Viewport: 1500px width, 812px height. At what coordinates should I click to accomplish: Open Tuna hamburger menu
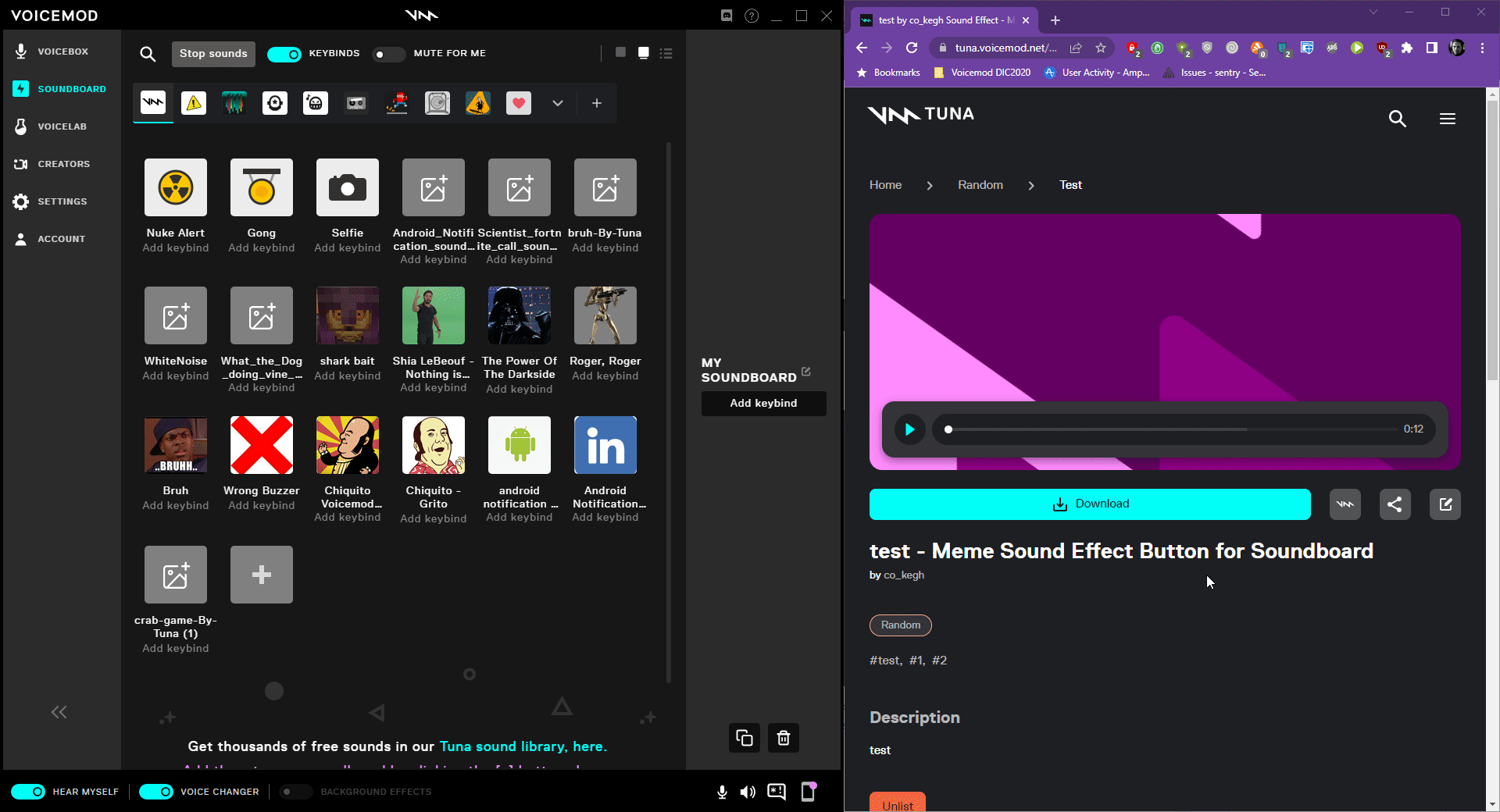(1447, 119)
